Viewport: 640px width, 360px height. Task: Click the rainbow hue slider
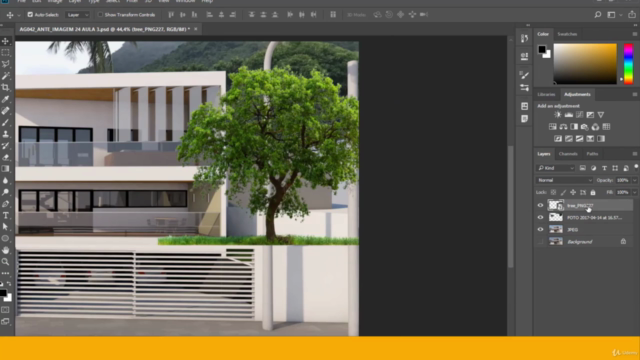[629, 64]
